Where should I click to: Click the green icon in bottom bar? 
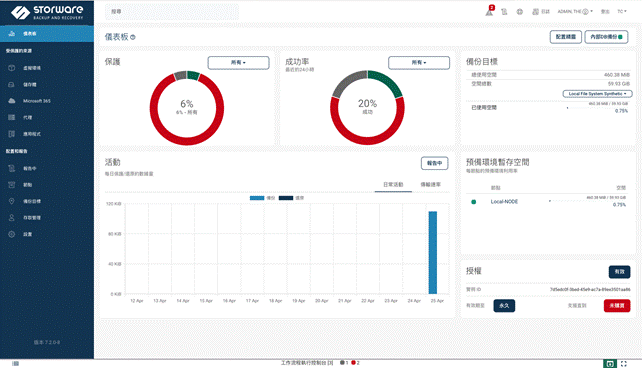click(610, 363)
